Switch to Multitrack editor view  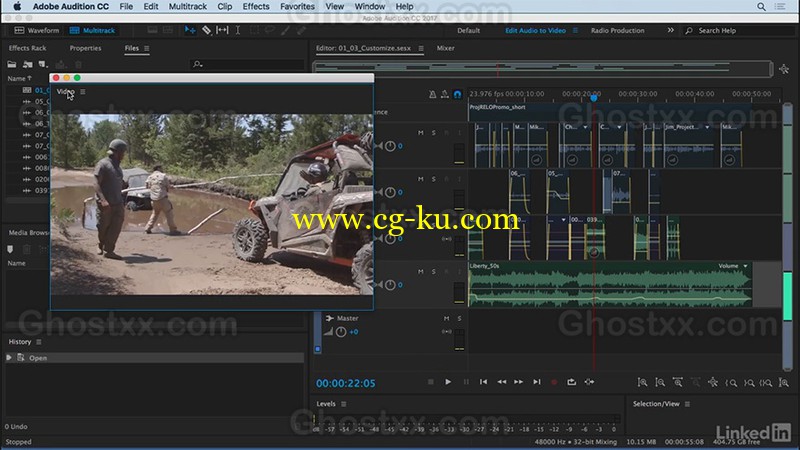(x=92, y=31)
